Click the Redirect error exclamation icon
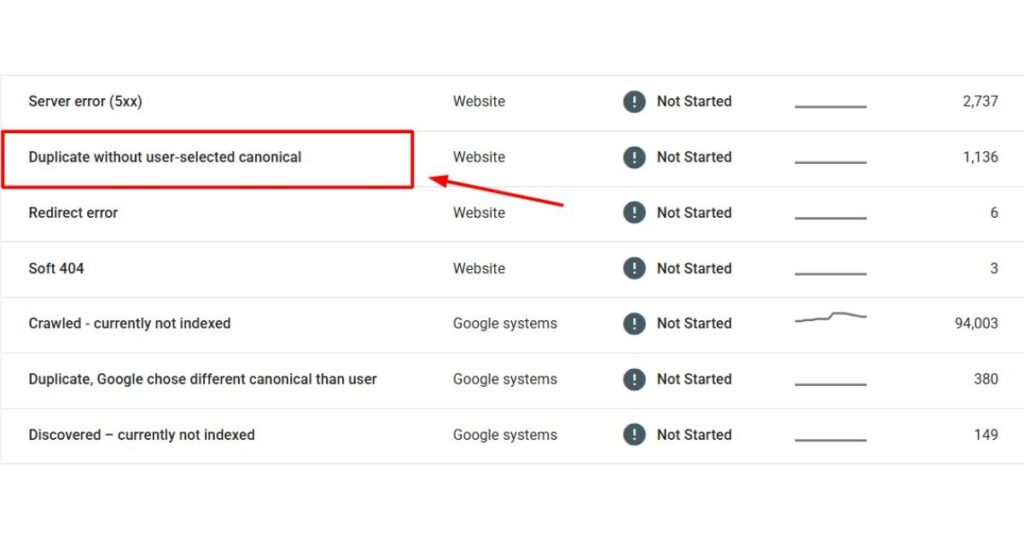The width and height of the screenshot is (1024, 538). pos(634,212)
